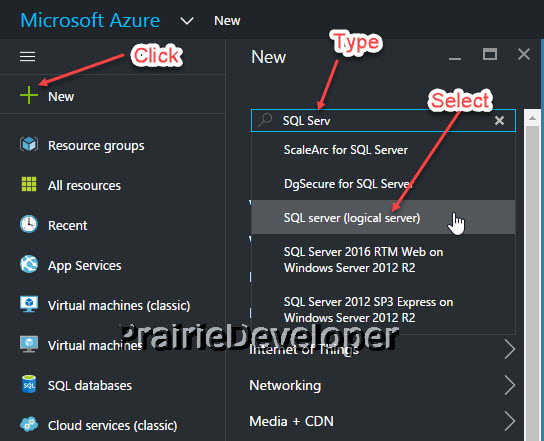Click the Microsoft Azure logo text
Image resolution: width=544 pixels, height=441 pixels.
coord(90,20)
